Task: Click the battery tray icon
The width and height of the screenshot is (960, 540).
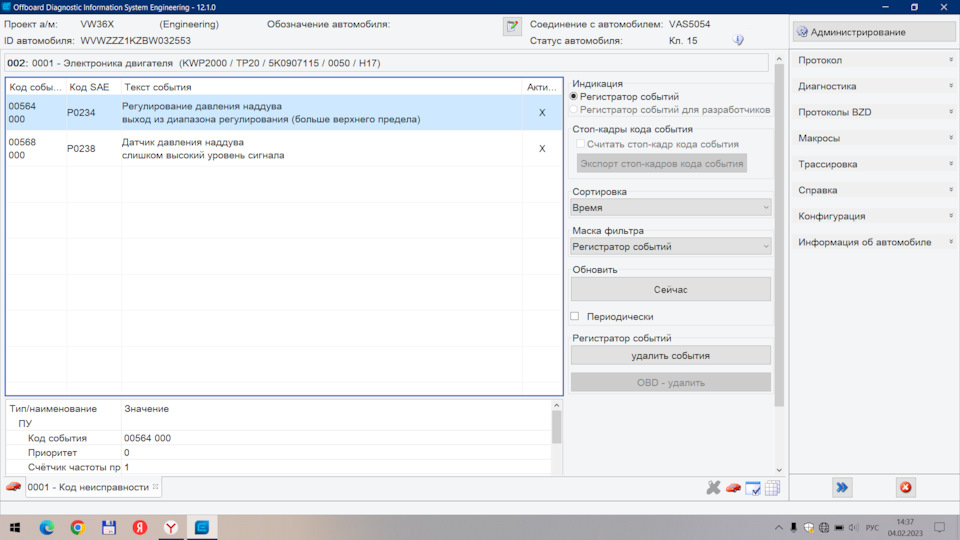Action: click(x=839, y=527)
